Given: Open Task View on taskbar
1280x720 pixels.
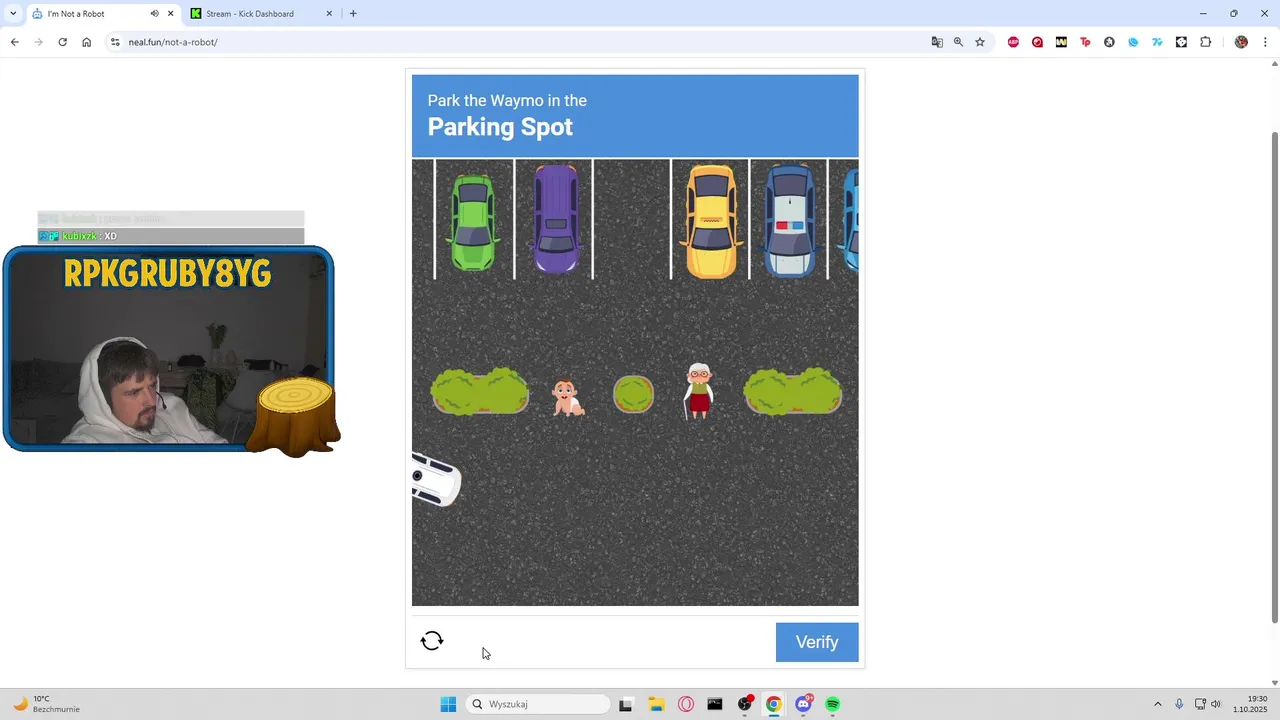Looking at the screenshot, I should (x=626, y=704).
